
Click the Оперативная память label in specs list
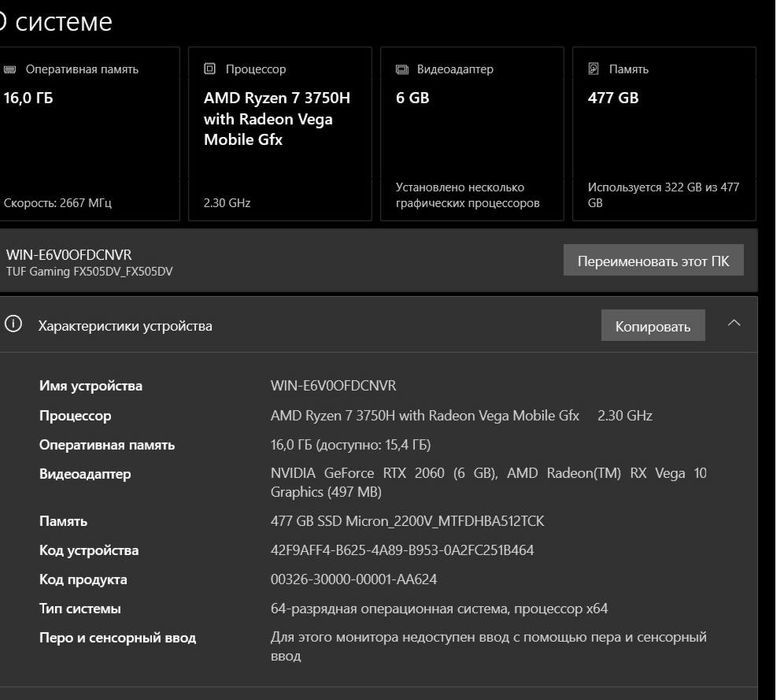(x=107, y=445)
